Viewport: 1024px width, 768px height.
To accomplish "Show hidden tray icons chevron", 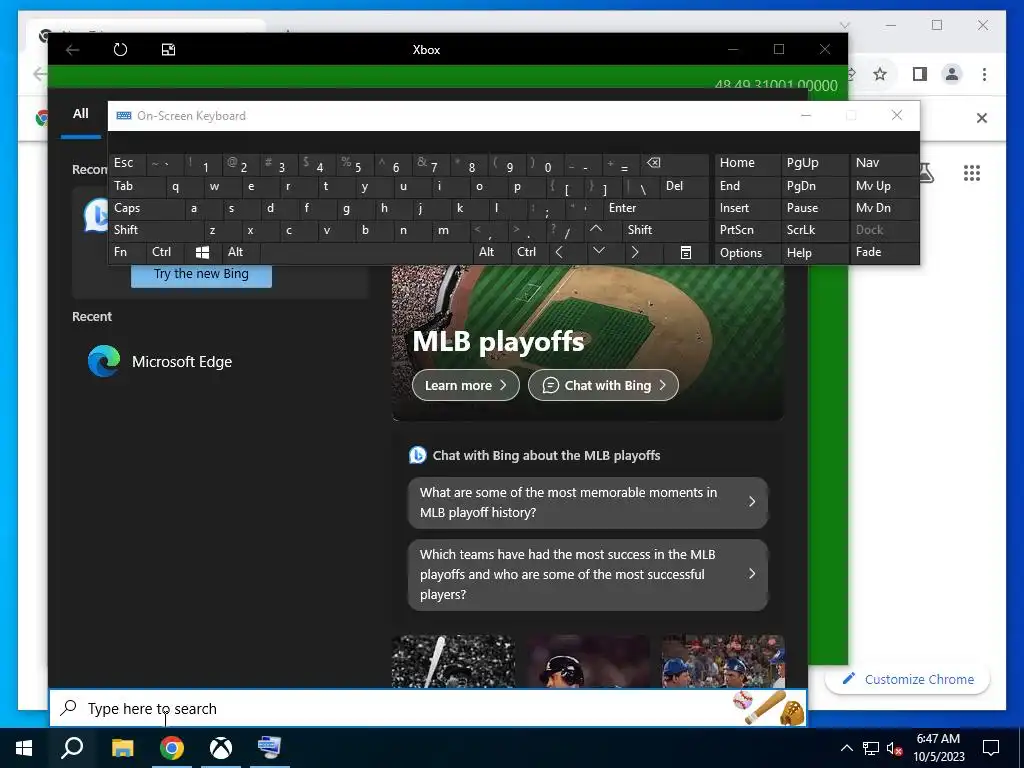I will click(x=846, y=748).
